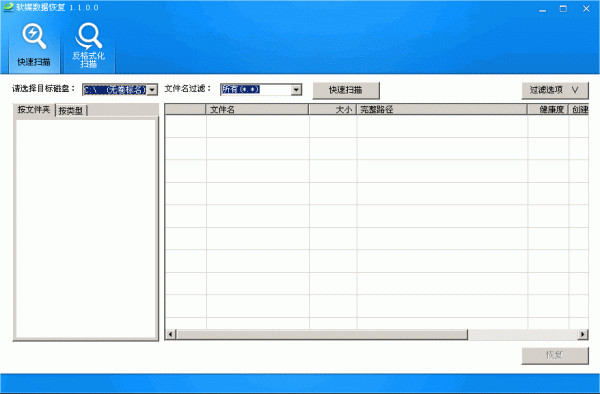Viewport: 600px width, 394px height.
Task: Open the target disk dropdown arrow
Action: point(152,90)
